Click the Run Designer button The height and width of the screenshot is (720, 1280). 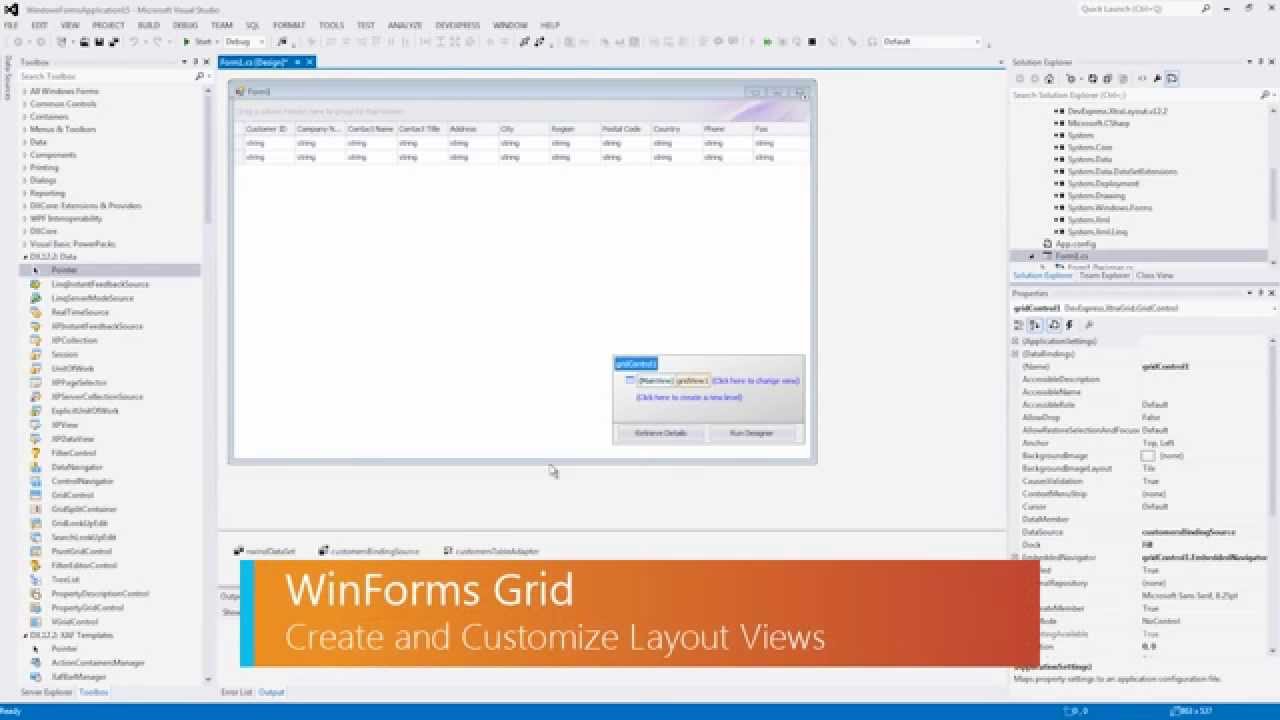(751, 433)
